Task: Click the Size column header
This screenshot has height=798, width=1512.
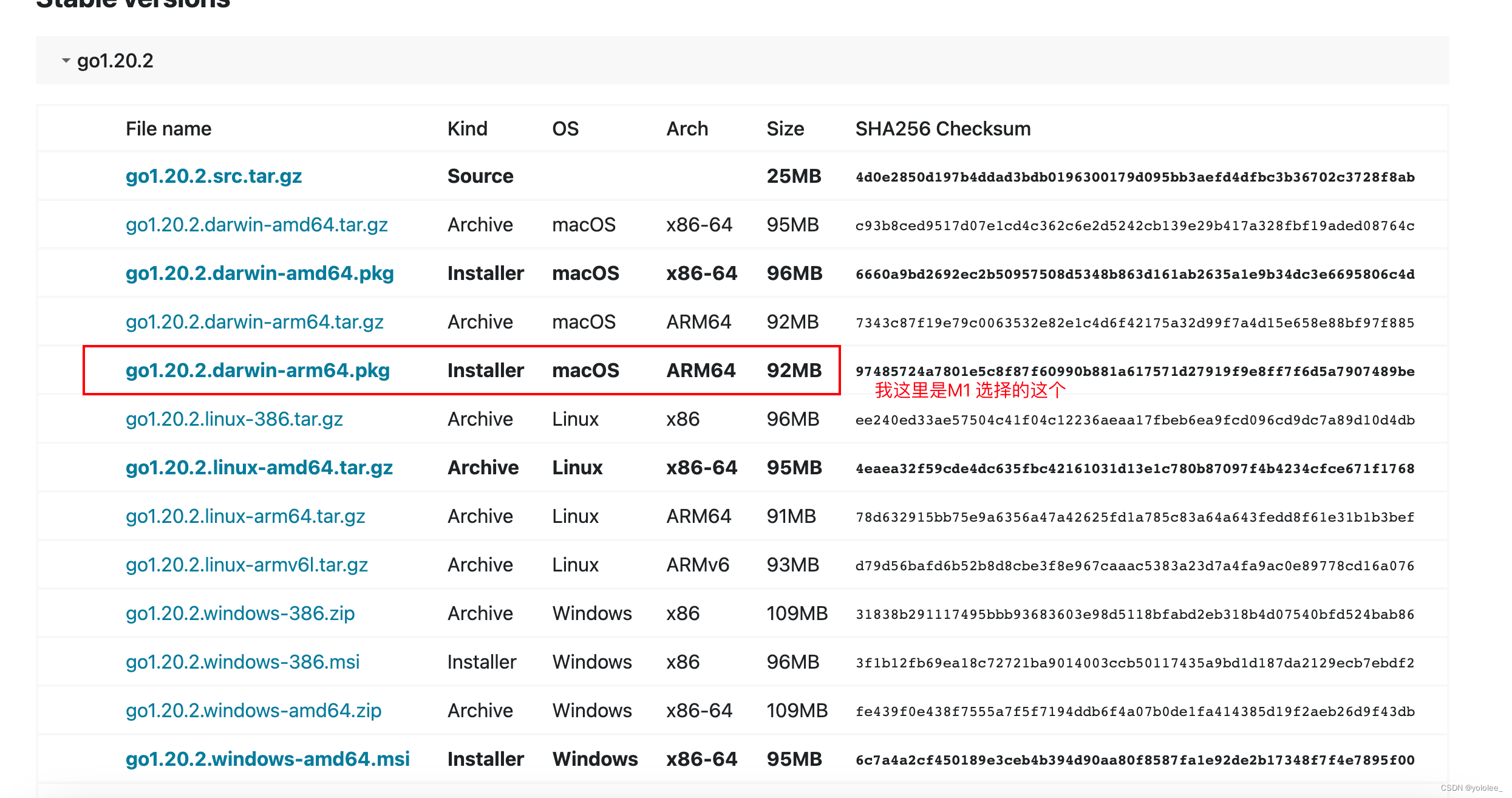Action: pyautogui.click(x=785, y=129)
